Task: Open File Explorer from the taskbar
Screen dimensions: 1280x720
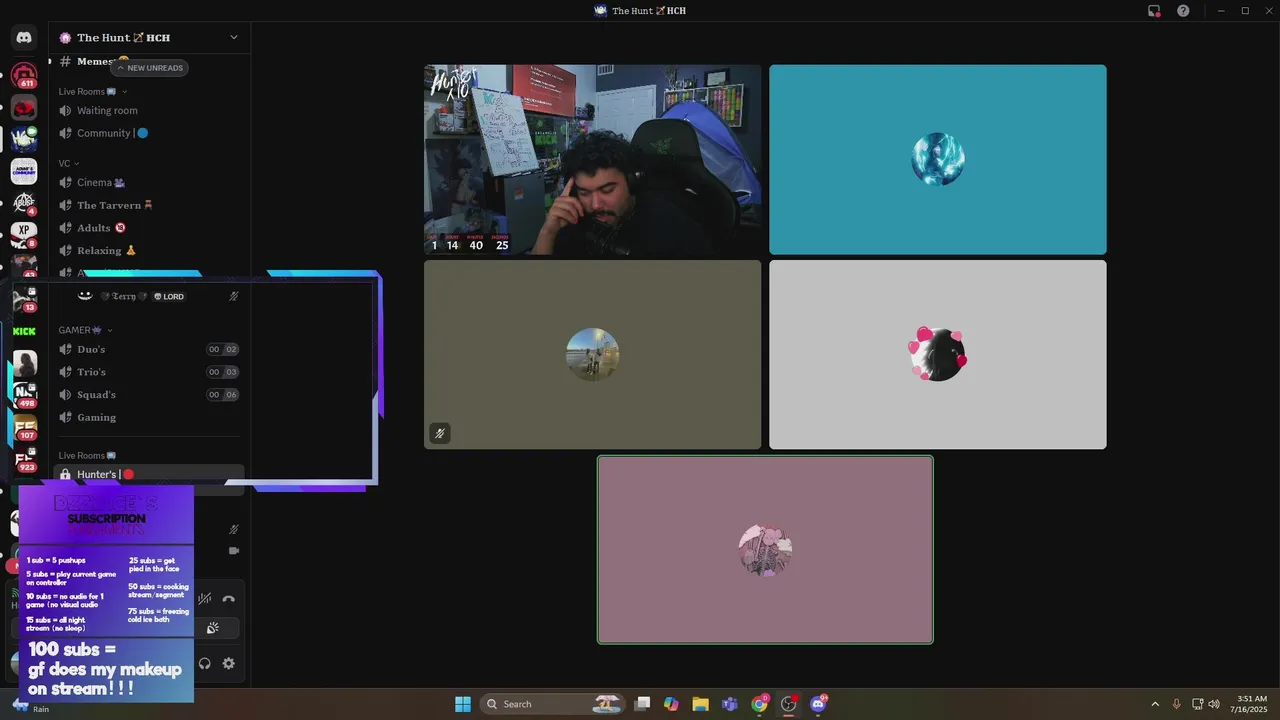Action: coord(700,704)
